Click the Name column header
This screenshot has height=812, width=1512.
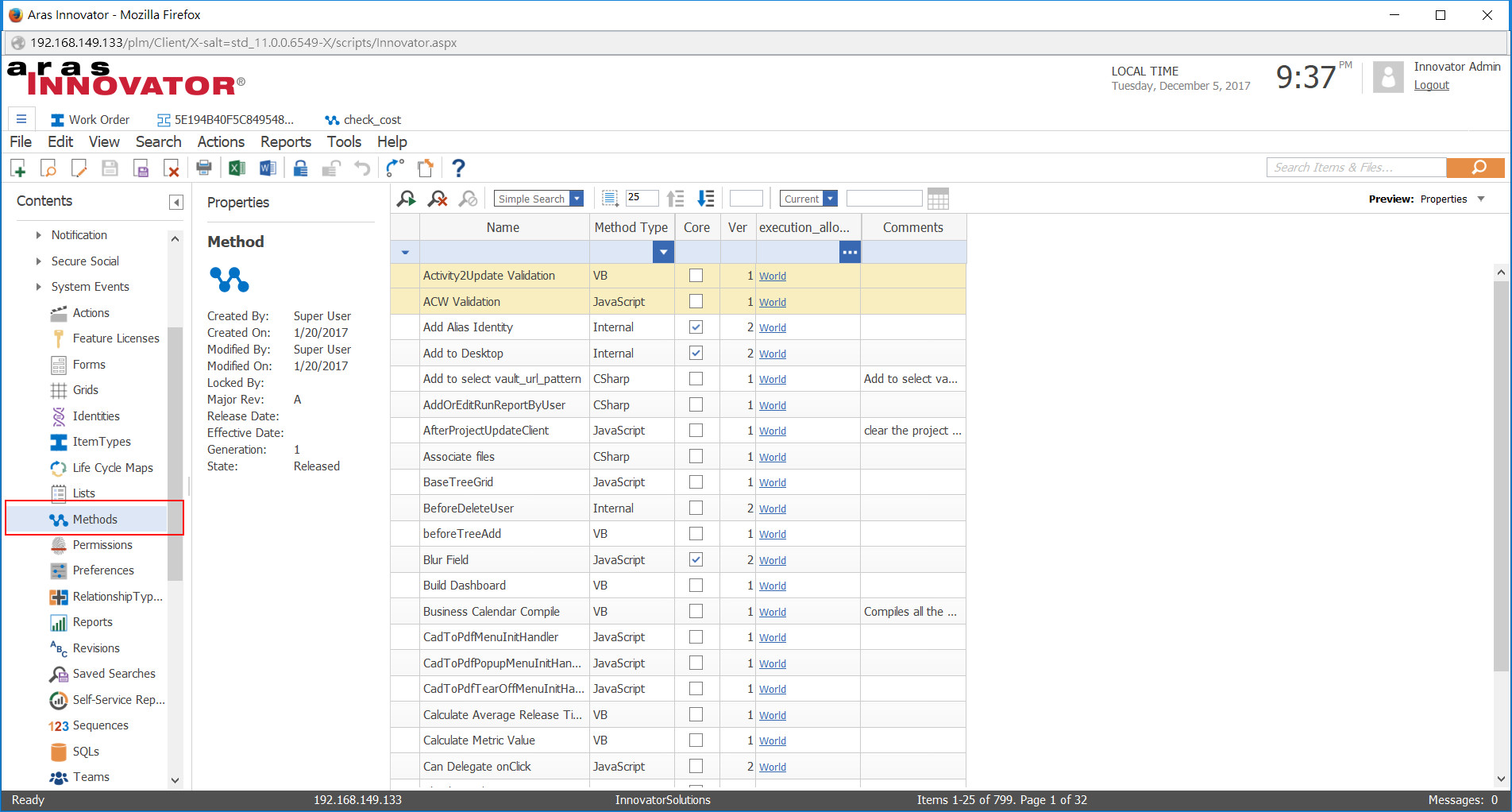coord(503,227)
